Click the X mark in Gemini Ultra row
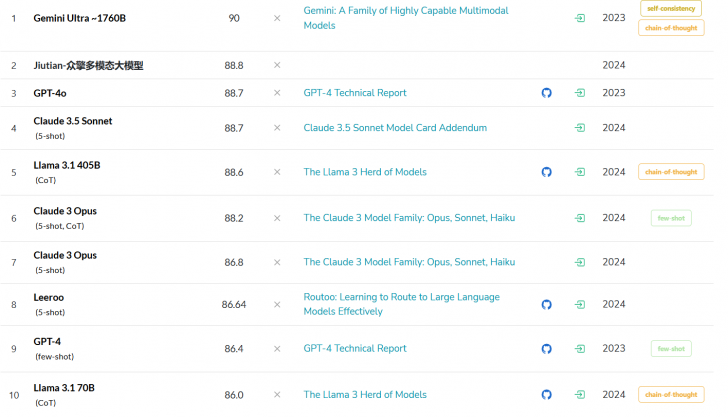The height and width of the screenshot is (417, 728). 277,18
